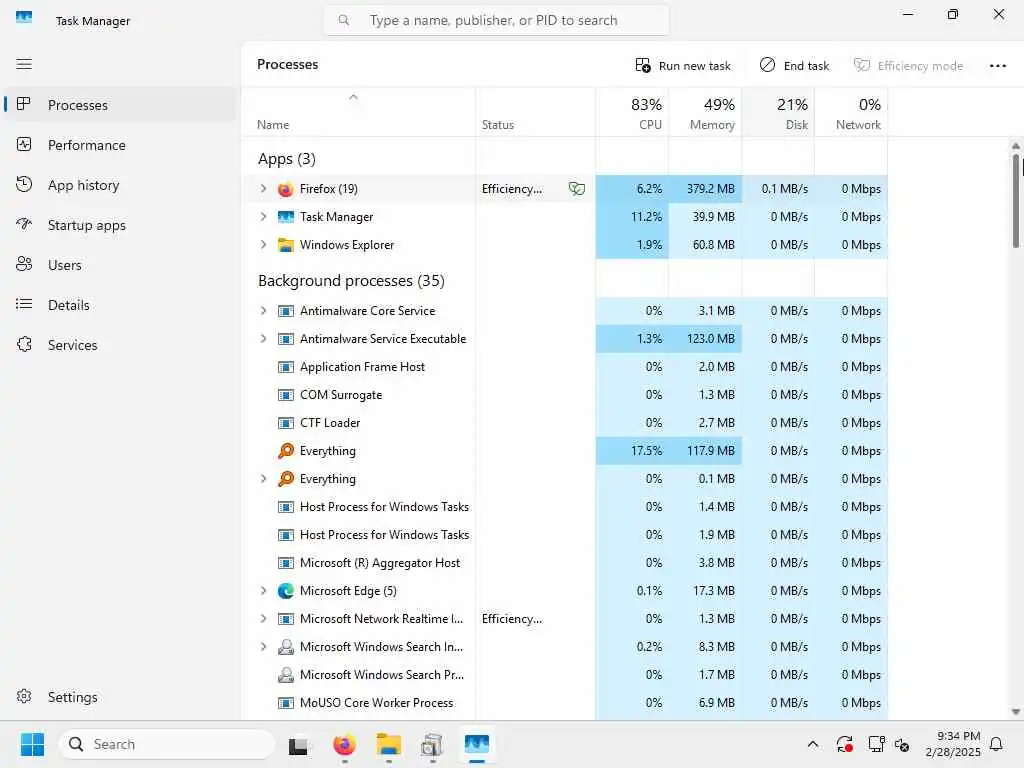Select the Application Frame Host process
Viewport: 1024px width, 768px height.
[x=565, y=367]
